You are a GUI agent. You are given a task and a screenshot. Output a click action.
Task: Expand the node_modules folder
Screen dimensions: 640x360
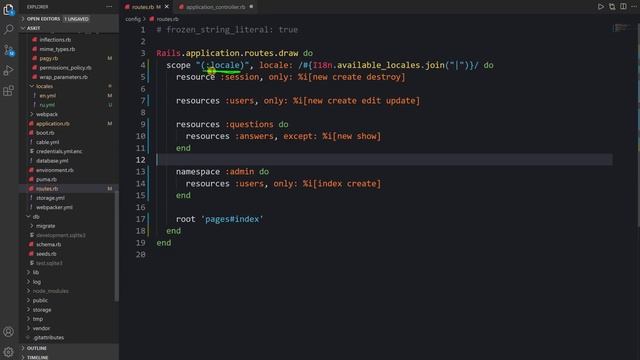(50, 291)
